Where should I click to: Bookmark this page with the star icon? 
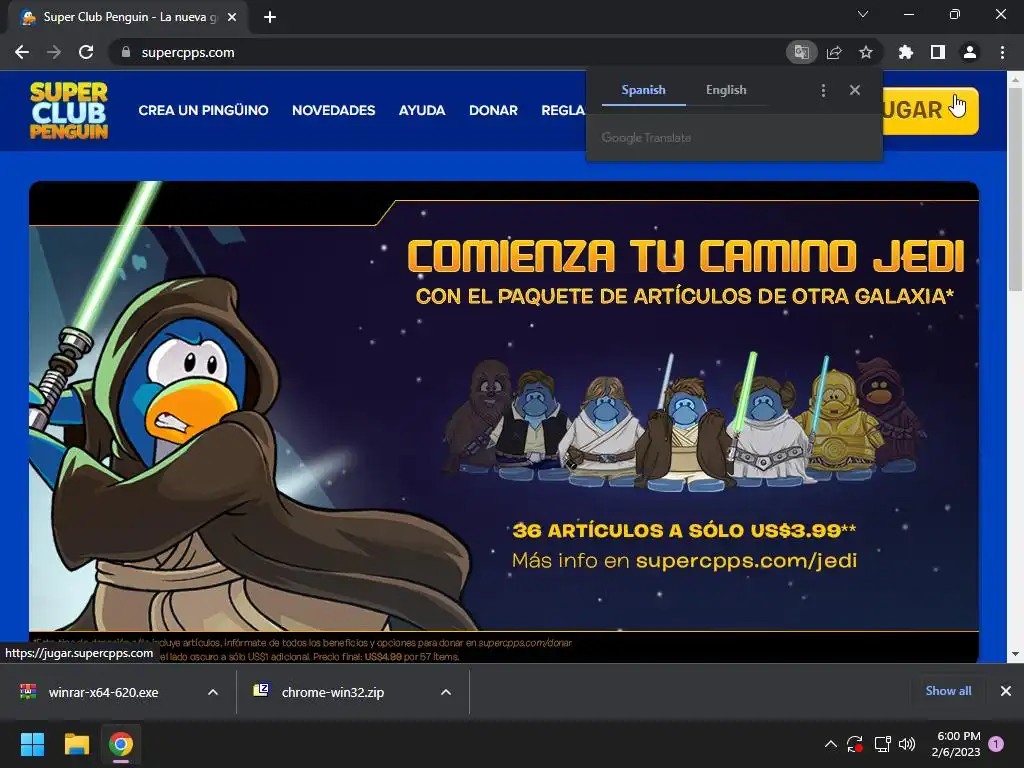pos(866,52)
